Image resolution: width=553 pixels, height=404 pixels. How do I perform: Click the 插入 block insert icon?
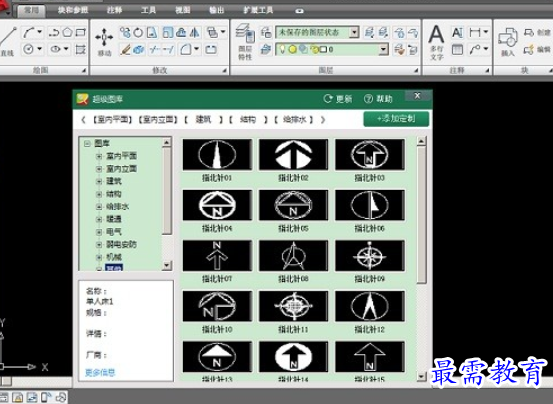pos(508,41)
